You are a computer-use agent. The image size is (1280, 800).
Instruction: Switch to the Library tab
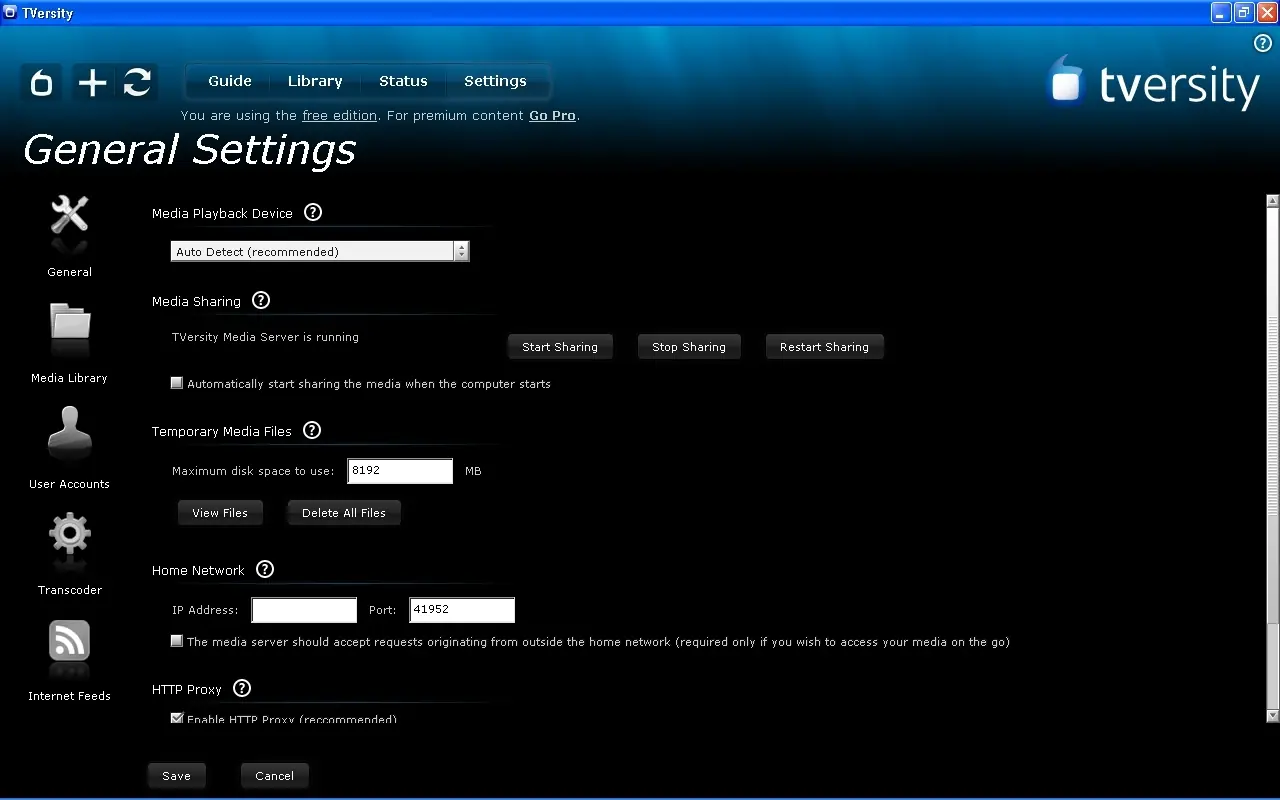(x=315, y=81)
